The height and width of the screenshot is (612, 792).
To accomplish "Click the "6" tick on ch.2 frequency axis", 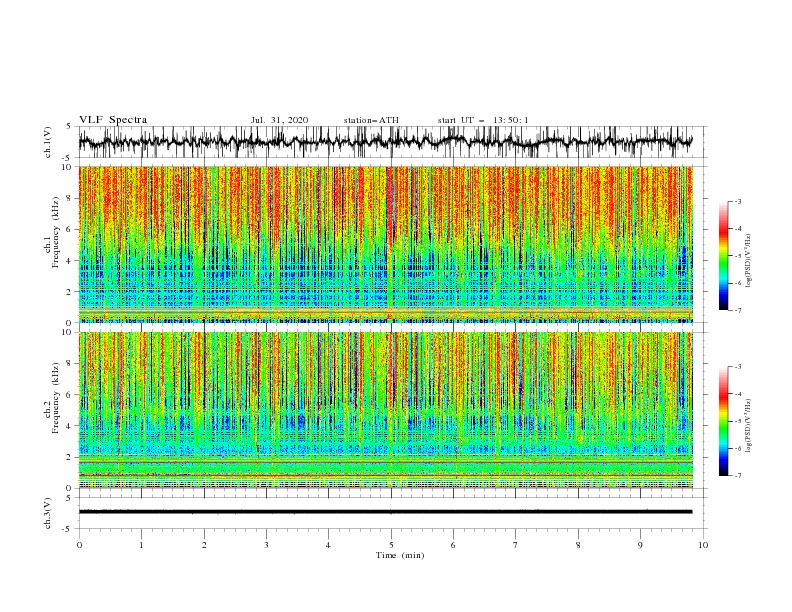I will point(71,395).
